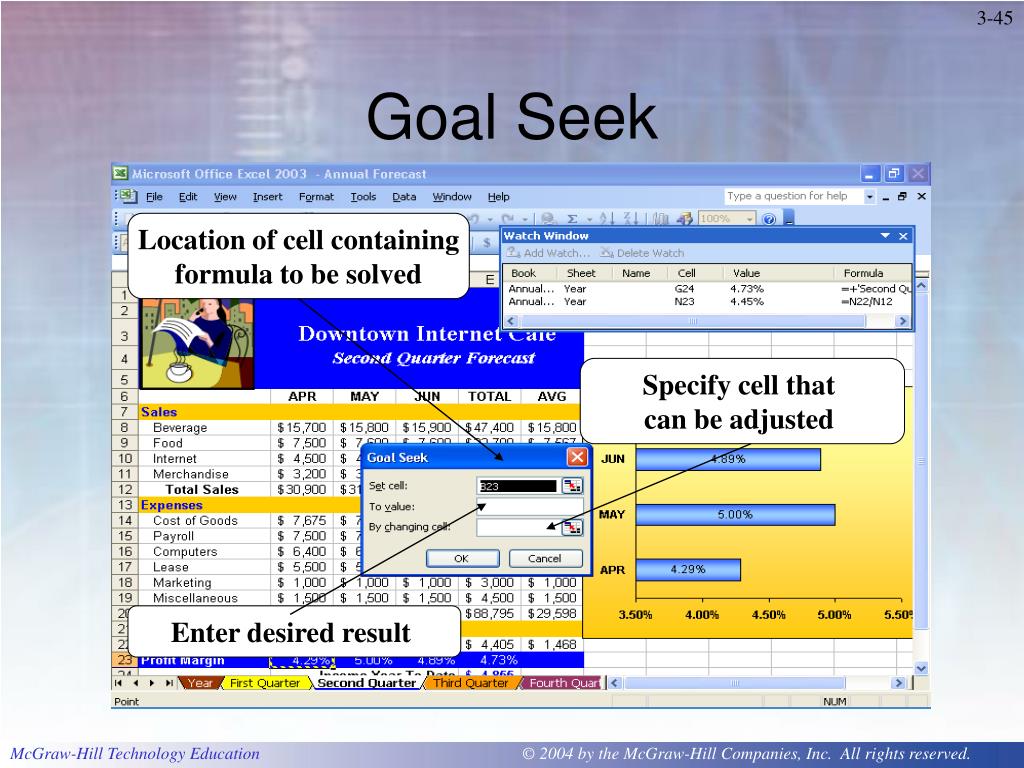Open Watch Window options dropdown triangle
Screen dimensions: 1024x768
[886, 236]
